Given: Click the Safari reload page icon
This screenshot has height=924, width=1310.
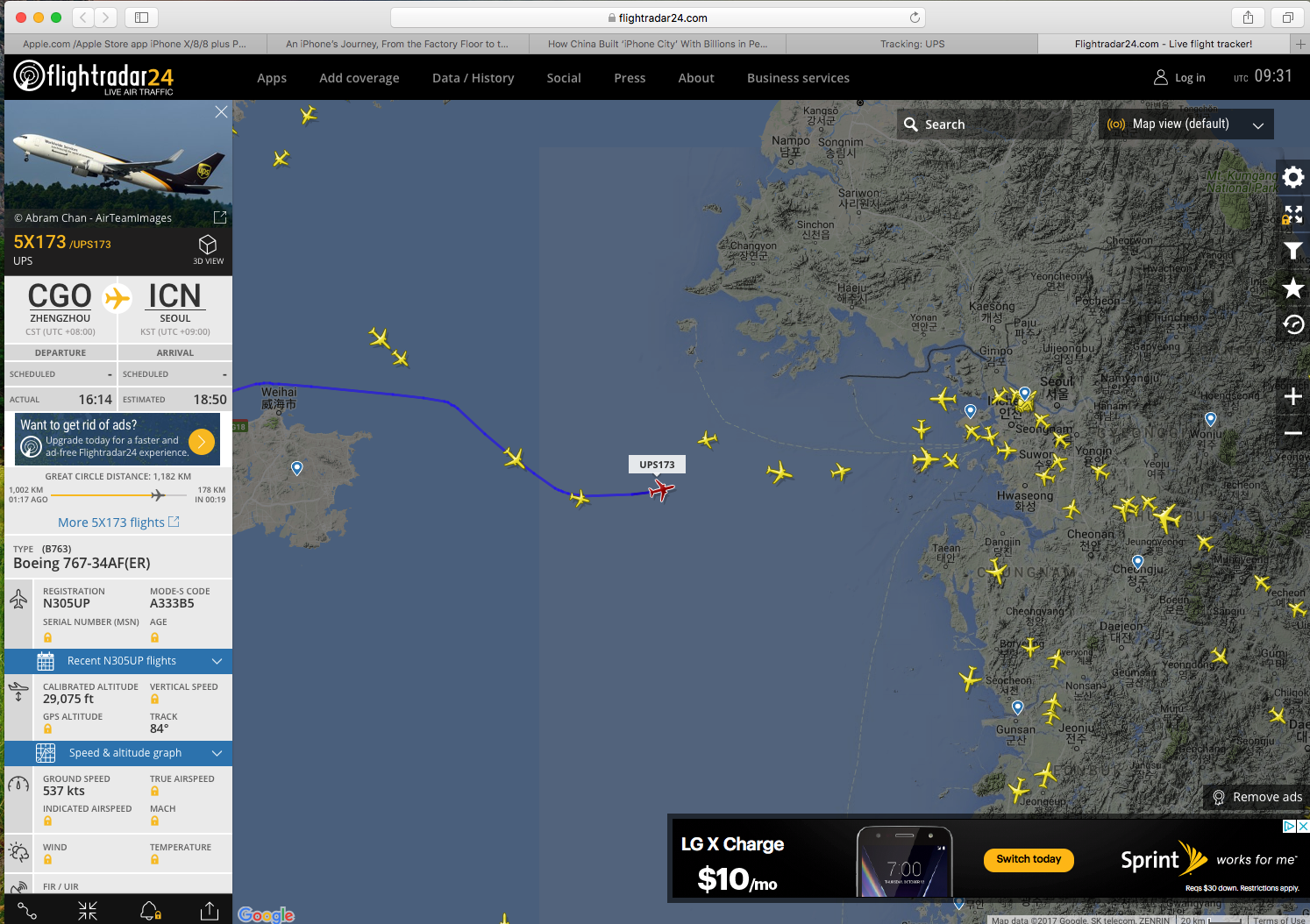Looking at the screenshot, I should [x=915, y=18].
